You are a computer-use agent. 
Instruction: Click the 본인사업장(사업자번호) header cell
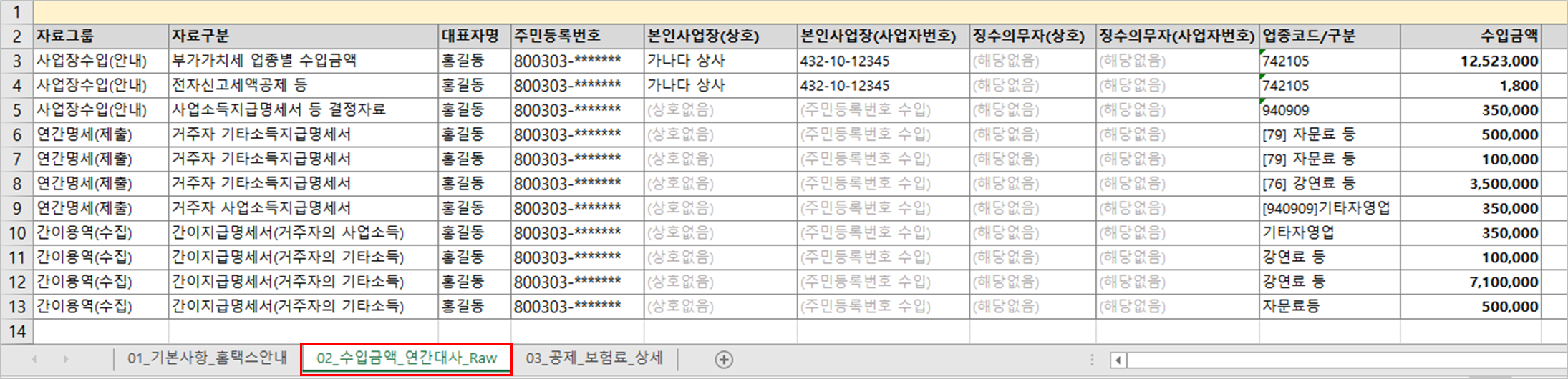(x=884, y=36)
